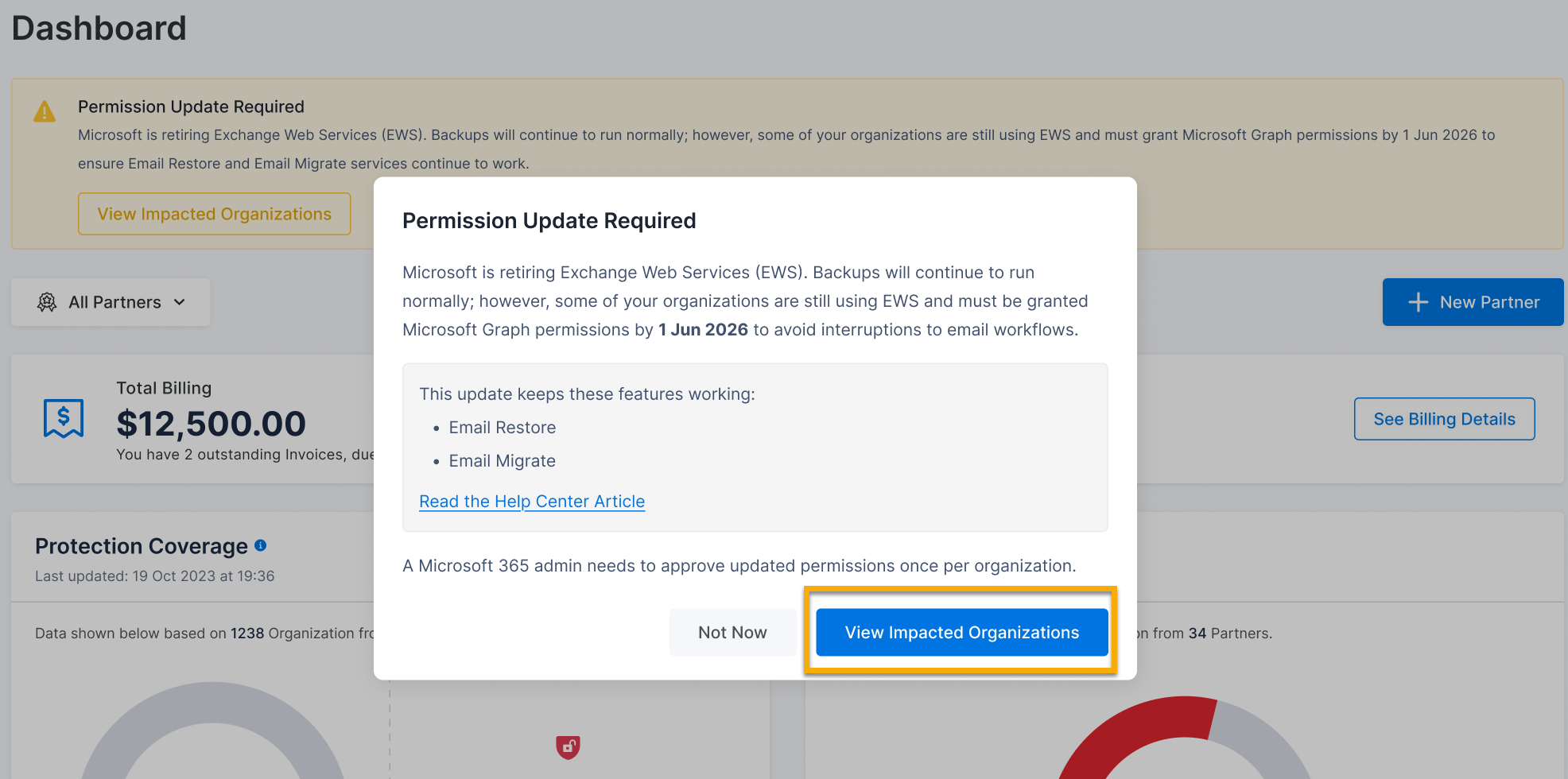1568x779 pixels.
Task: Click the partners badge icon beside All Partners
Action: (47, 302)
